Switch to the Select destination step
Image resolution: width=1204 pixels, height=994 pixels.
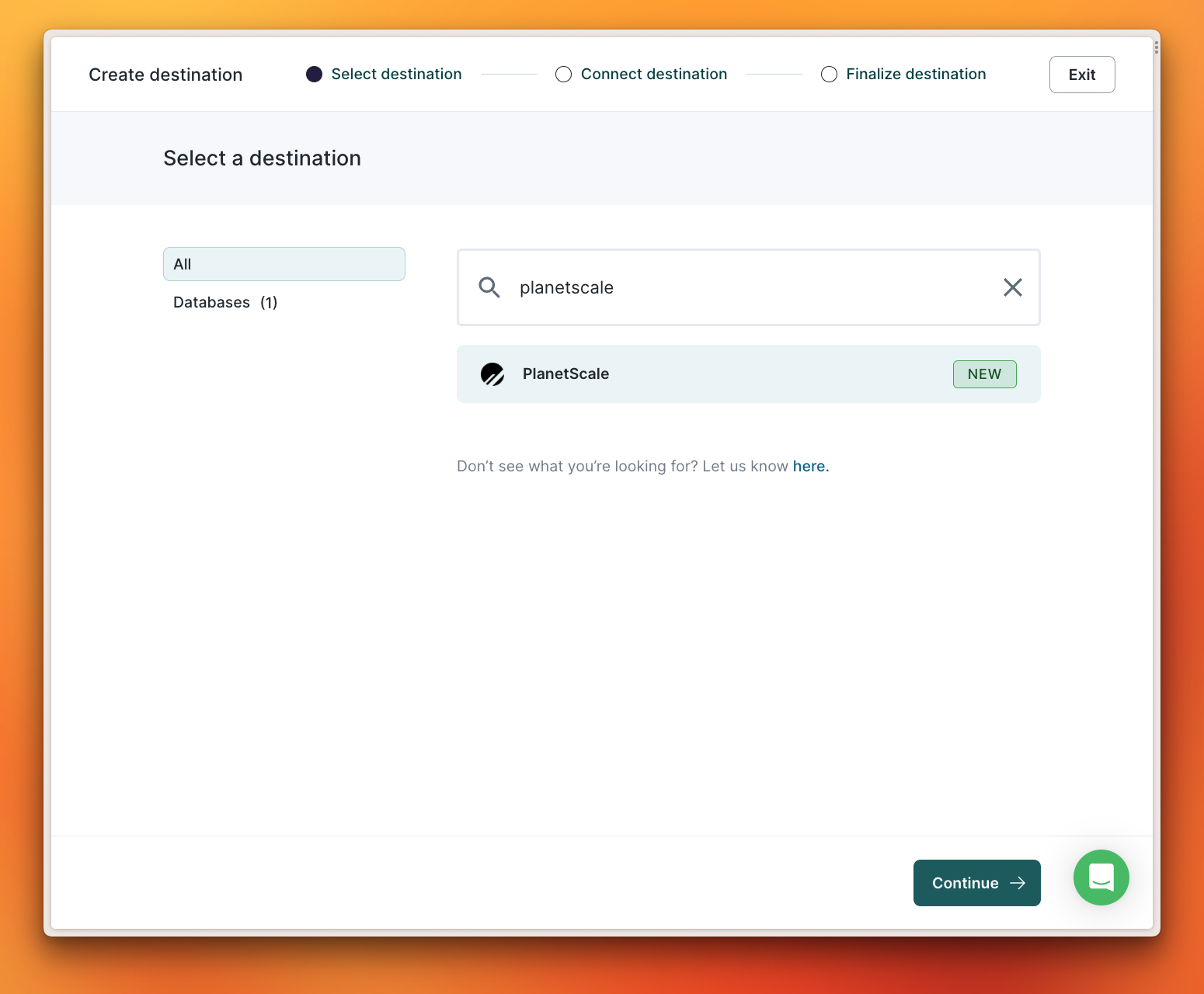(396, 74)
